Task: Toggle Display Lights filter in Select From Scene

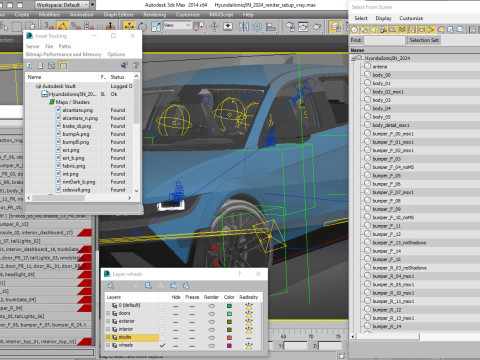Action: pyautogui.click(x=374, y=30)
